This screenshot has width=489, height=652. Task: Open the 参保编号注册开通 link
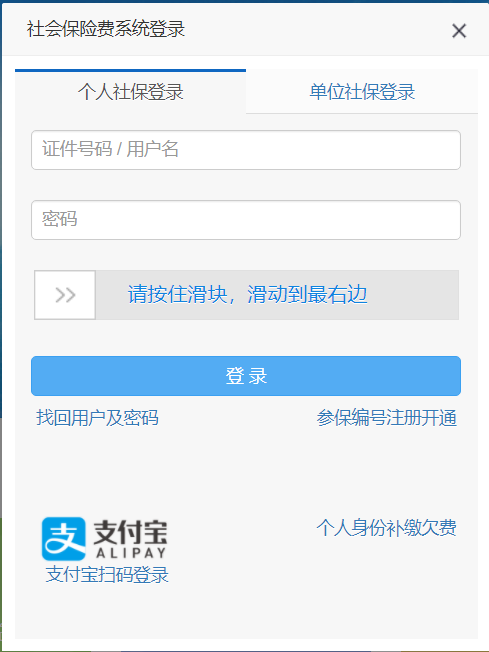point(387,417)
